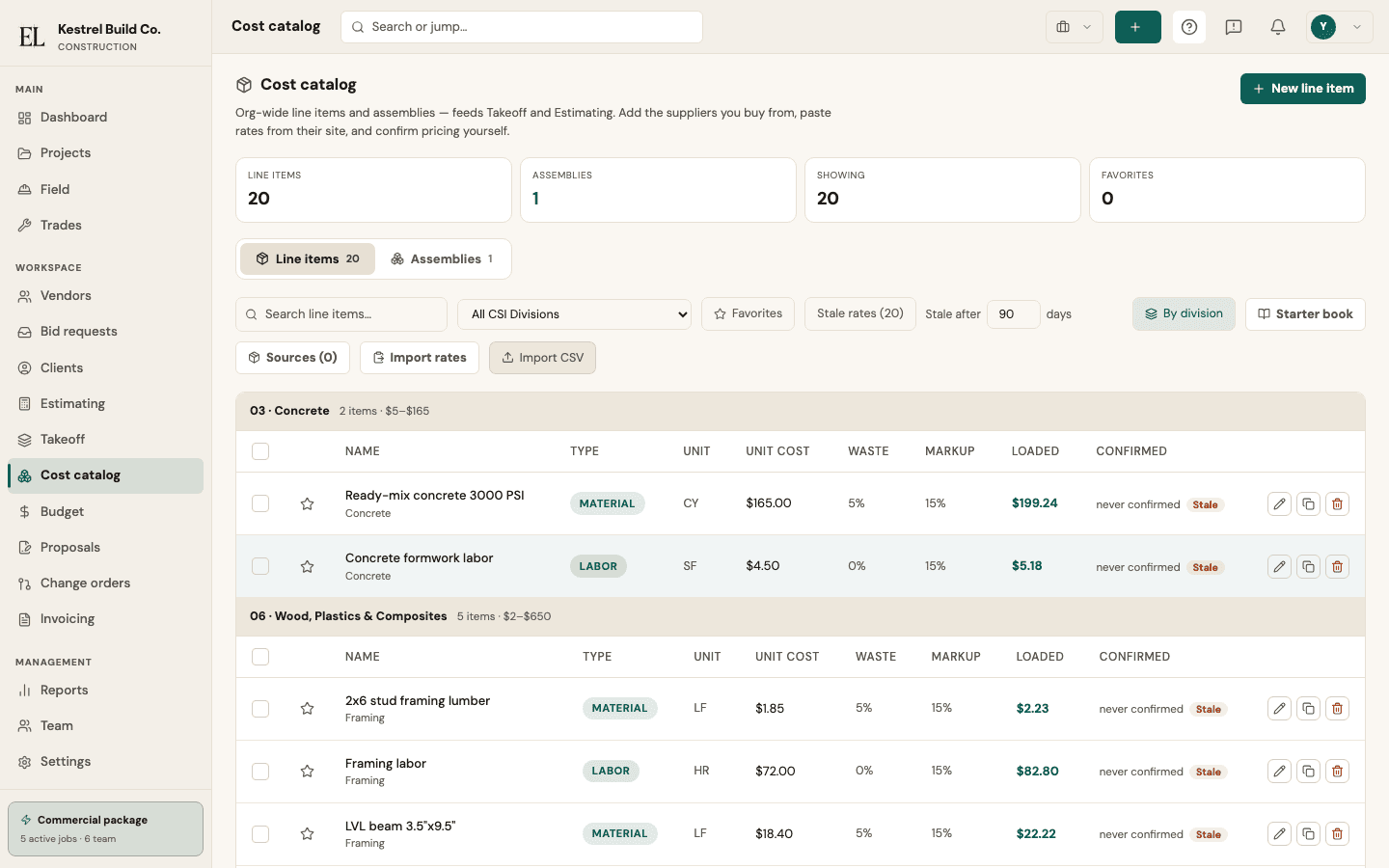Switch to the Assemblies tab

442,258
